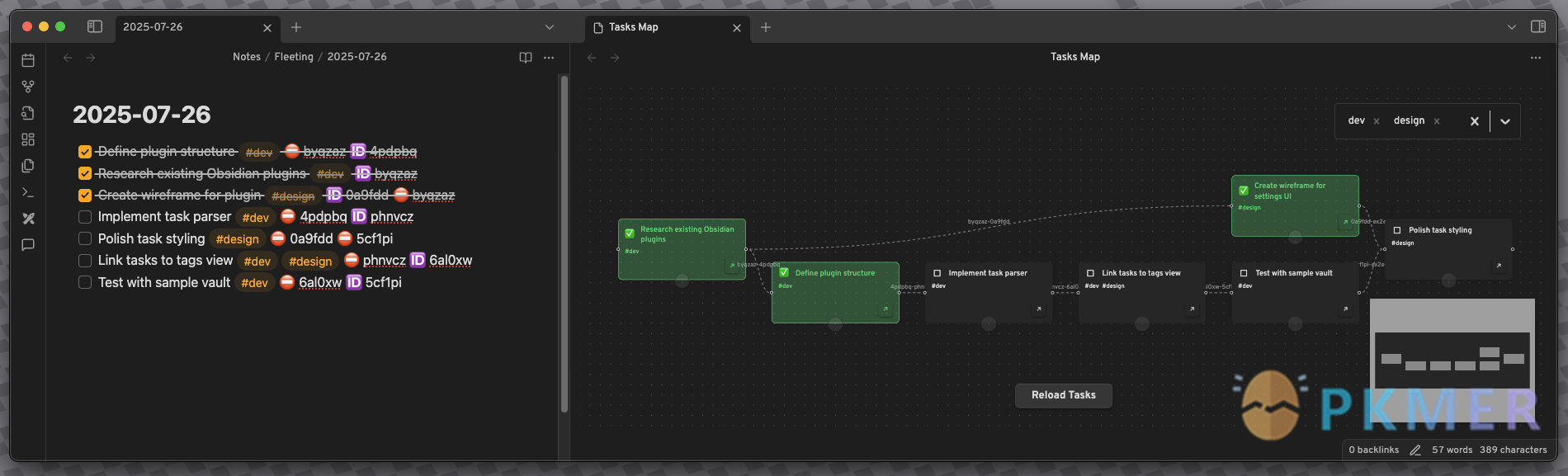The width and height of the screenshot is (1568, 476).
Task: Click open-link arrow on Implement task parser node
Action: click(x=1039, y=309)
